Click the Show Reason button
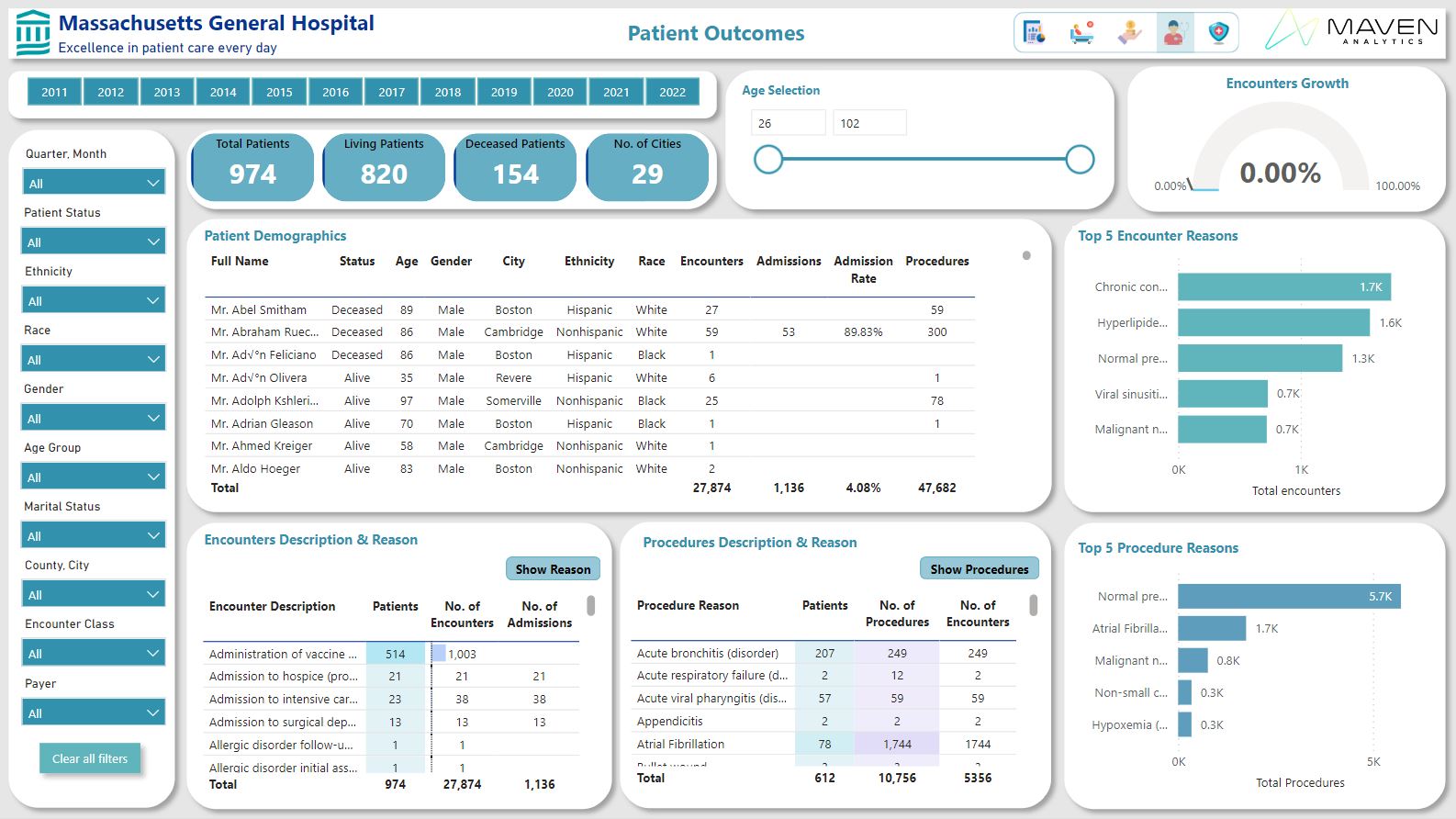 pyautogui.click(x=553, y=569)
